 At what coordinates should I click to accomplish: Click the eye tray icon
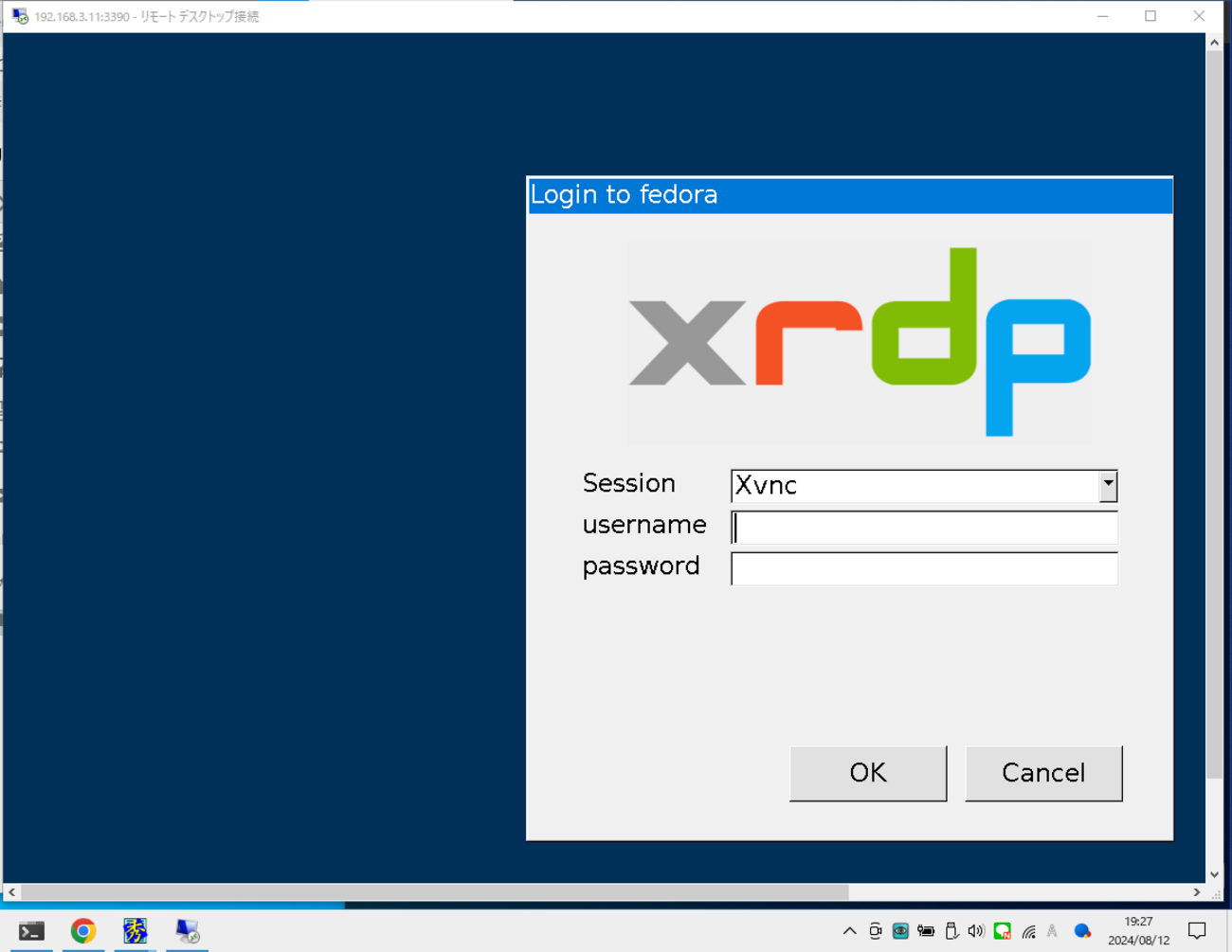click(900, 931)
